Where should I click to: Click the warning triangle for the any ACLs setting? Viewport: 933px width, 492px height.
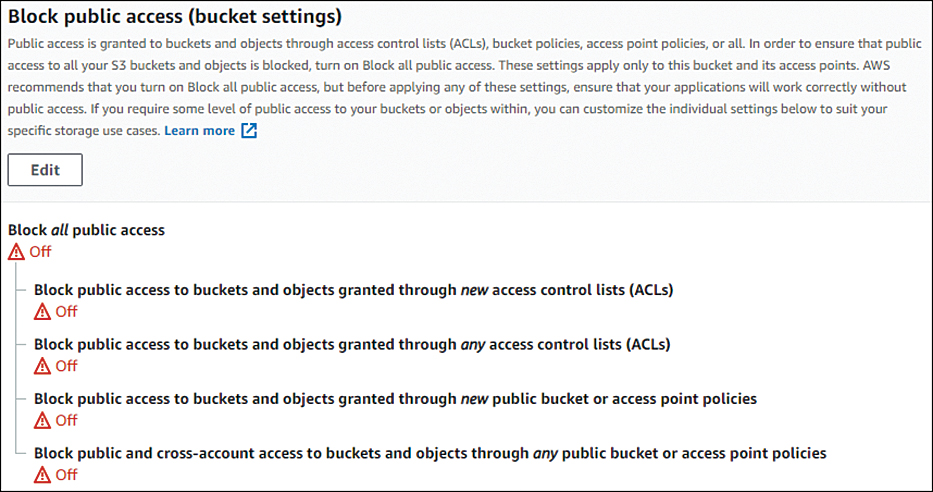coord(42,366)
